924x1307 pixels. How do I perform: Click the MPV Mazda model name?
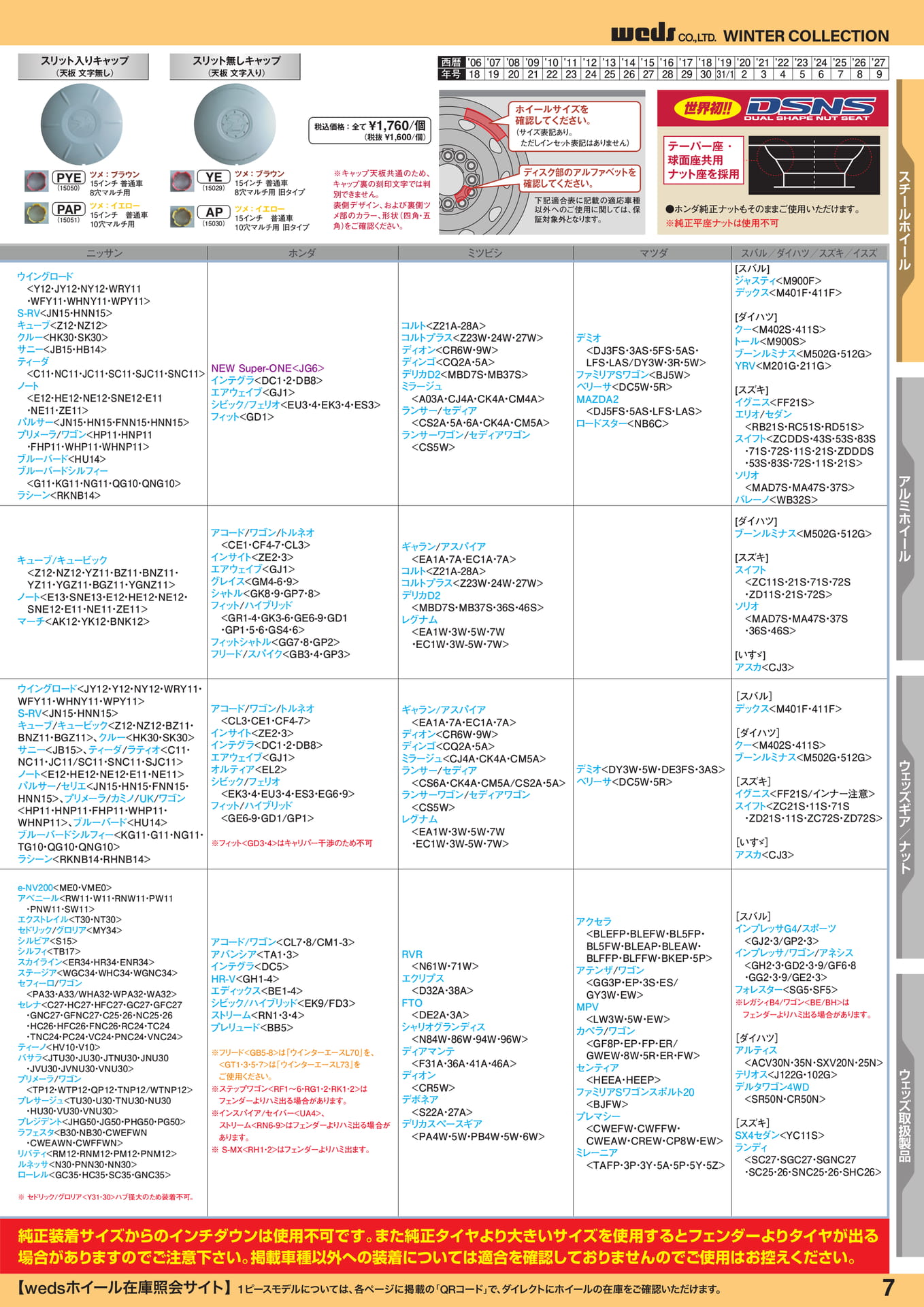click(587, 1007)
